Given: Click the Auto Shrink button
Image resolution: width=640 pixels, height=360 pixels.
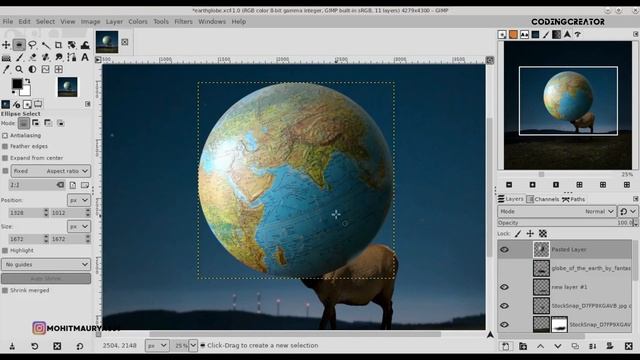Looking at the screenshot, I should coord(46,278).
